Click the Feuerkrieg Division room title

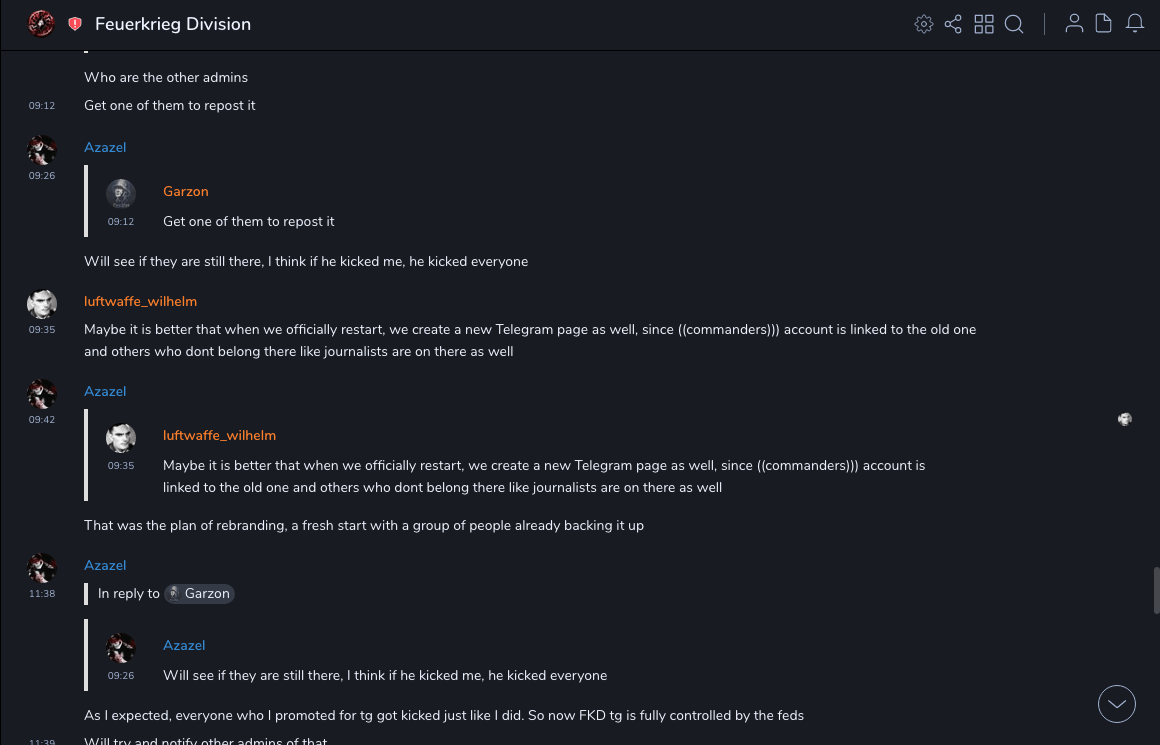tap(173, 24)
